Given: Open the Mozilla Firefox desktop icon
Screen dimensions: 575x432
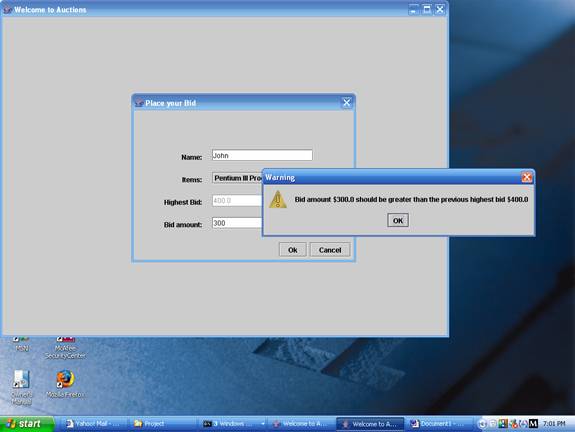Looking at the screenshot, I should coord(65,384).
